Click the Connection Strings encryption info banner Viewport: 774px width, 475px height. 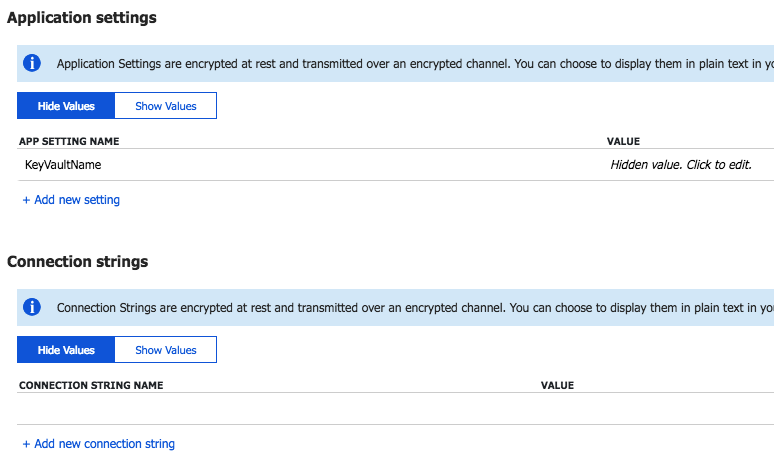(x=395, y=307)
